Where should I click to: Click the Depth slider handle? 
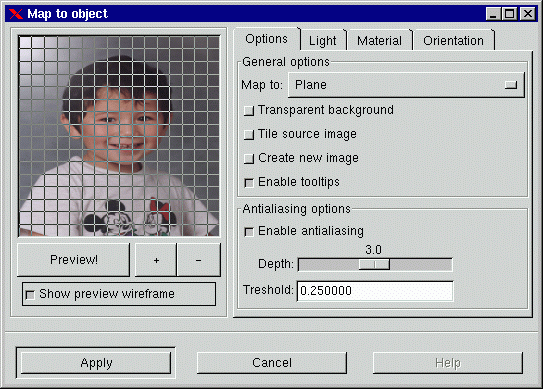pyautogui.click(x=374, y=265)
